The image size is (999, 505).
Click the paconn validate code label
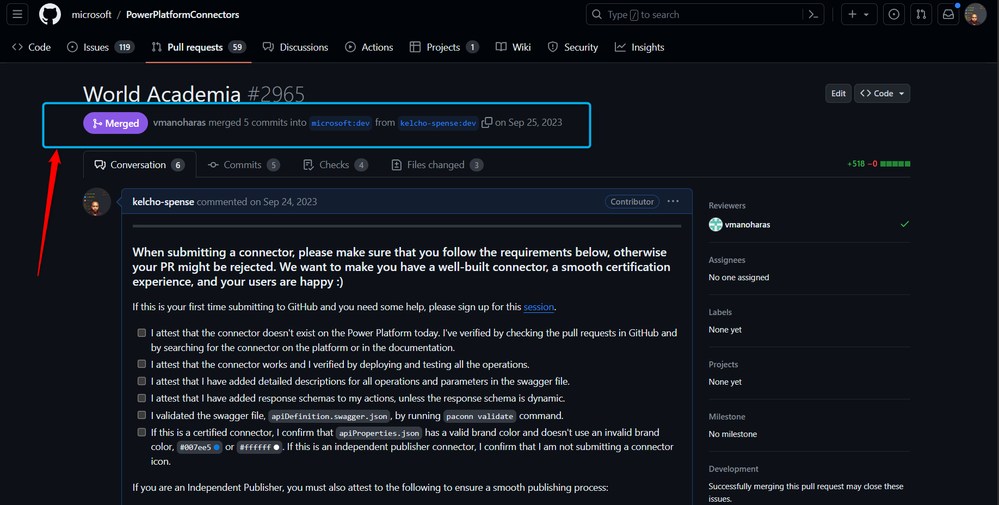click(480, 416)
